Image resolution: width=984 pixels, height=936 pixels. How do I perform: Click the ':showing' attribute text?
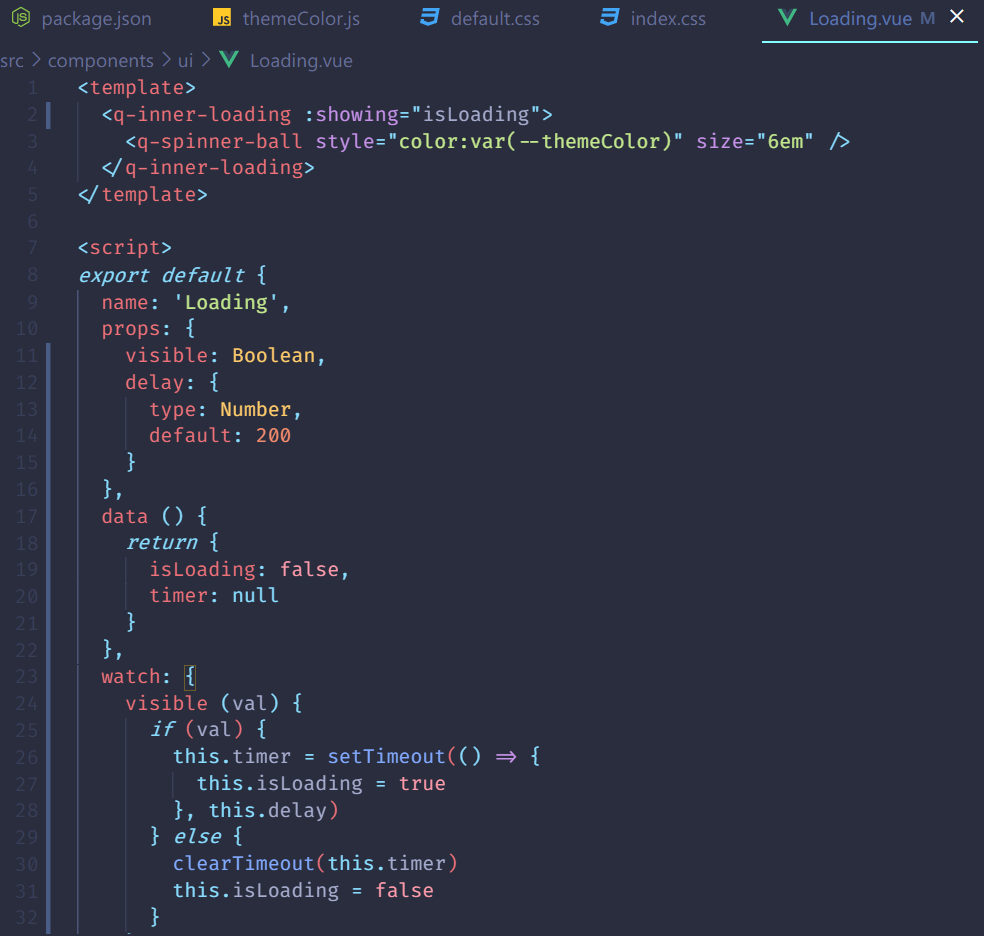[351, 114]
